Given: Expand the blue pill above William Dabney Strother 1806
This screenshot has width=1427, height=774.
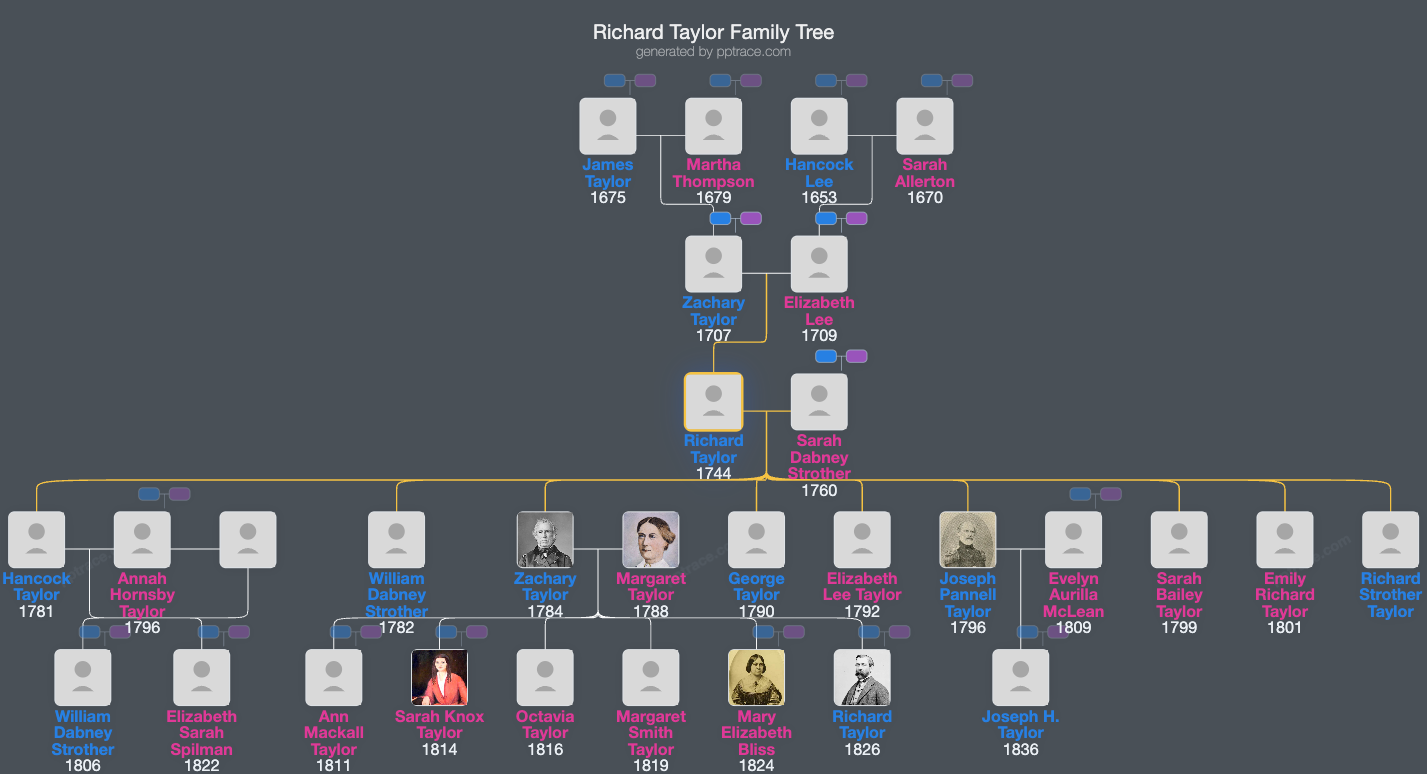Looking at the screenshot, I should click(x=88, y=632).
